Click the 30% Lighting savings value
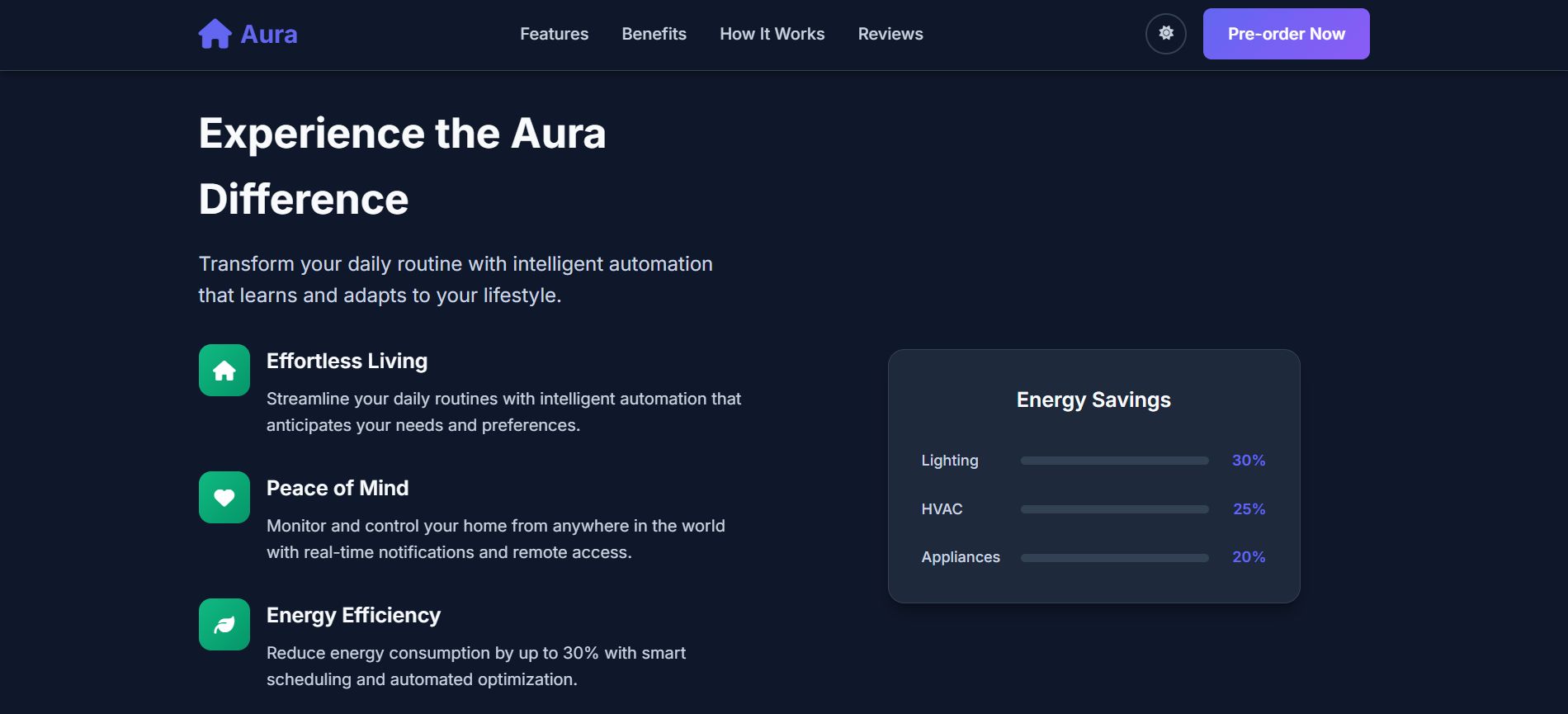The width and height of the screenshot is (1568, 714). click(x=1248, y=461)
